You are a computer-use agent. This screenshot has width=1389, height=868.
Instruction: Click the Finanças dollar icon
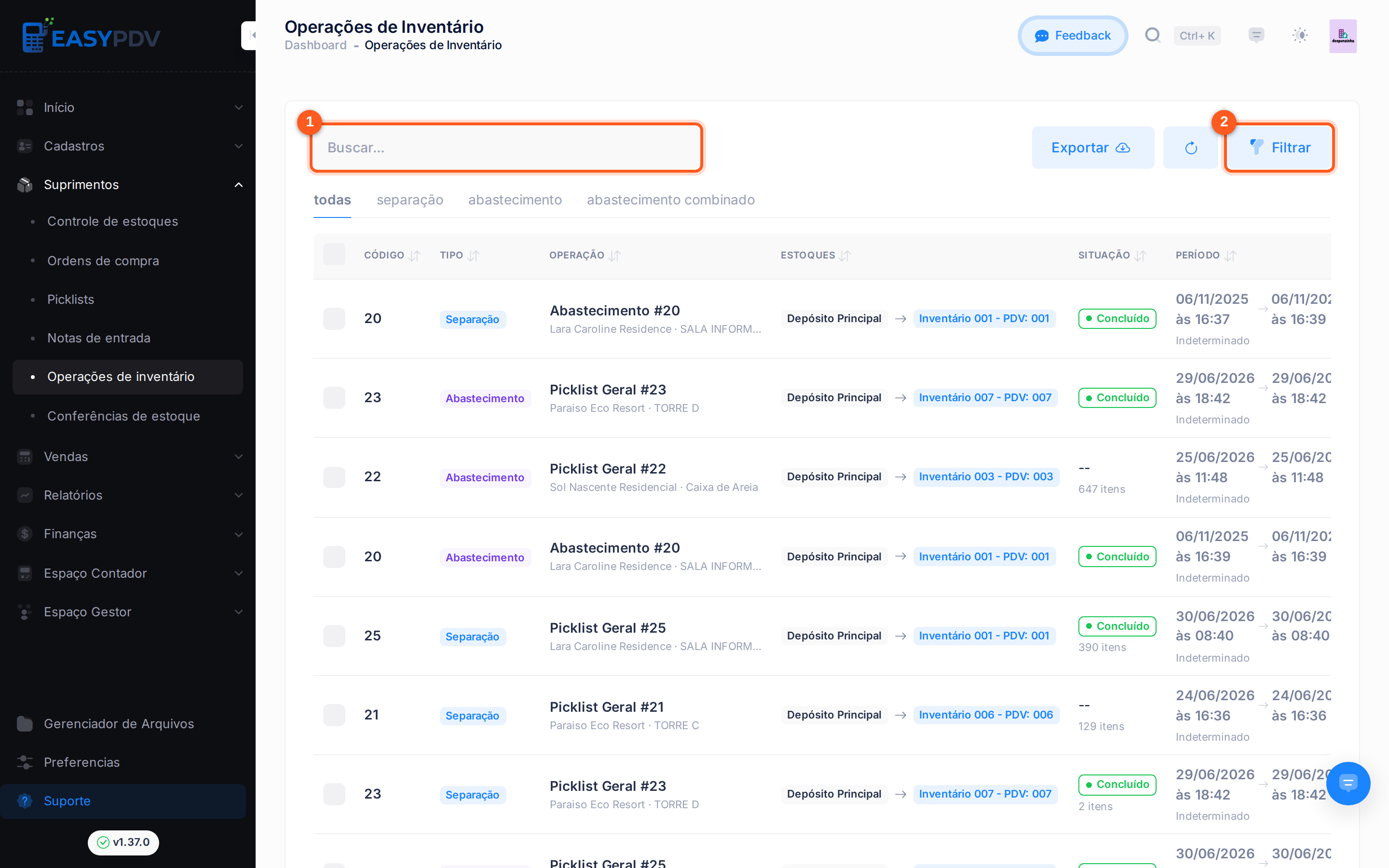tap(25, 534)
